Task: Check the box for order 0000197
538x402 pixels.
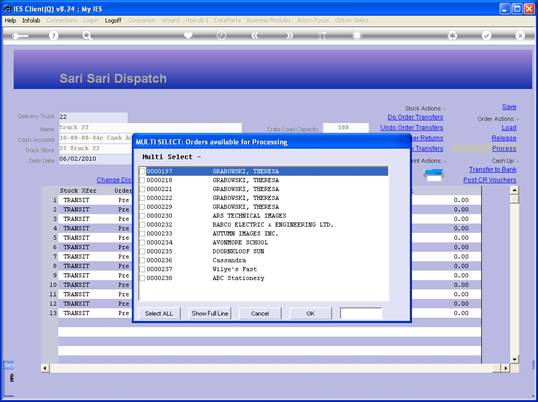Action: (142, 171)
